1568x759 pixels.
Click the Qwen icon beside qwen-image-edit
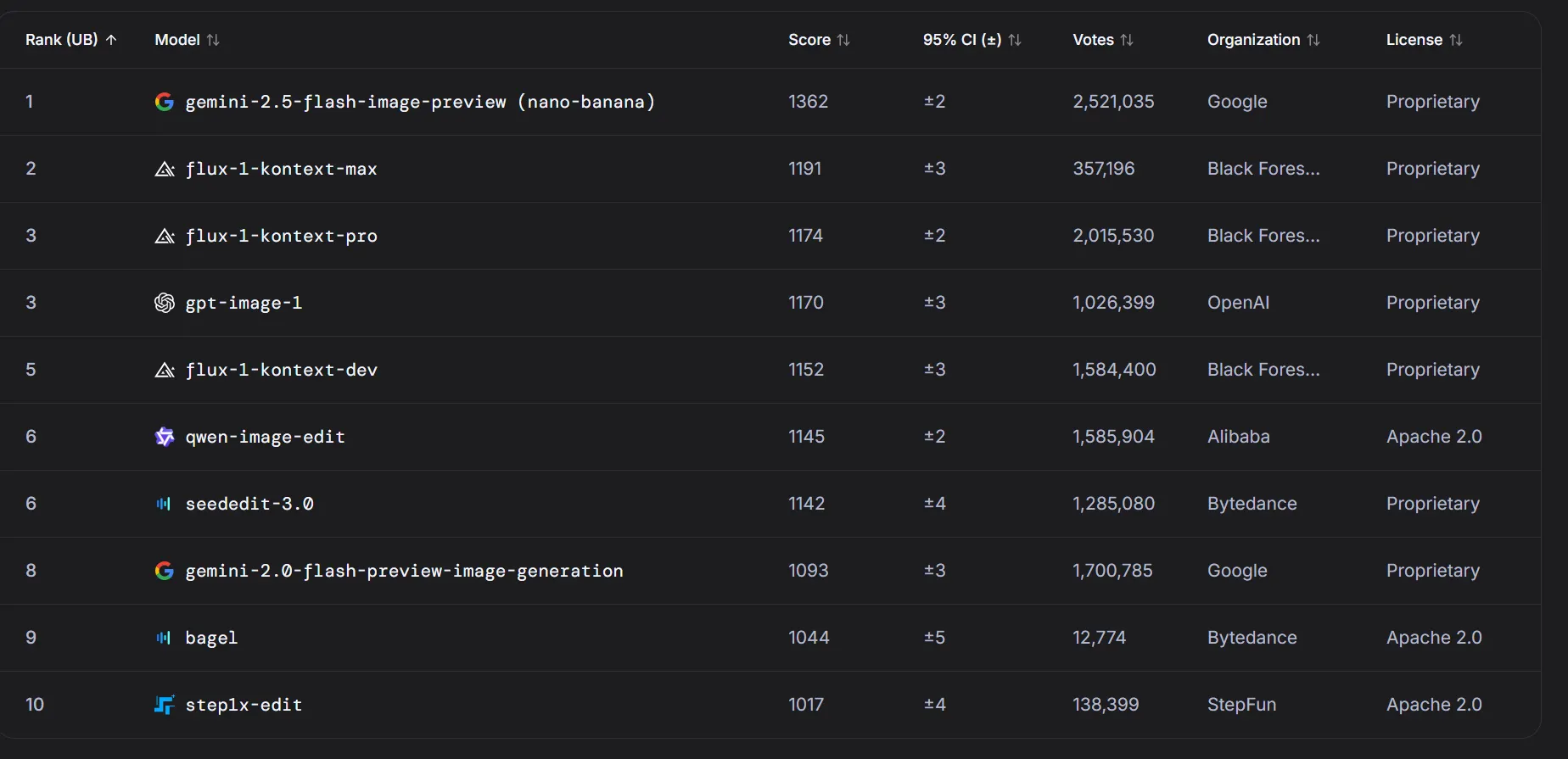pos(165,437)
